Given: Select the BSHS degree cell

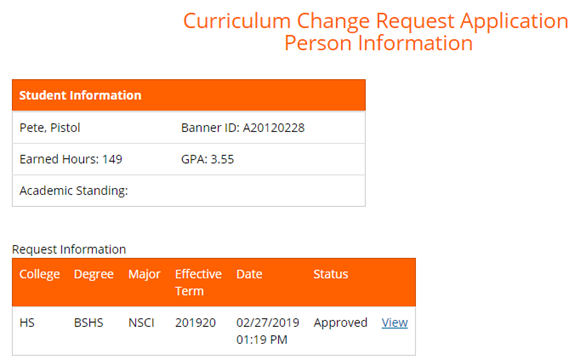Looking at the screenshot, I should 89,323.
